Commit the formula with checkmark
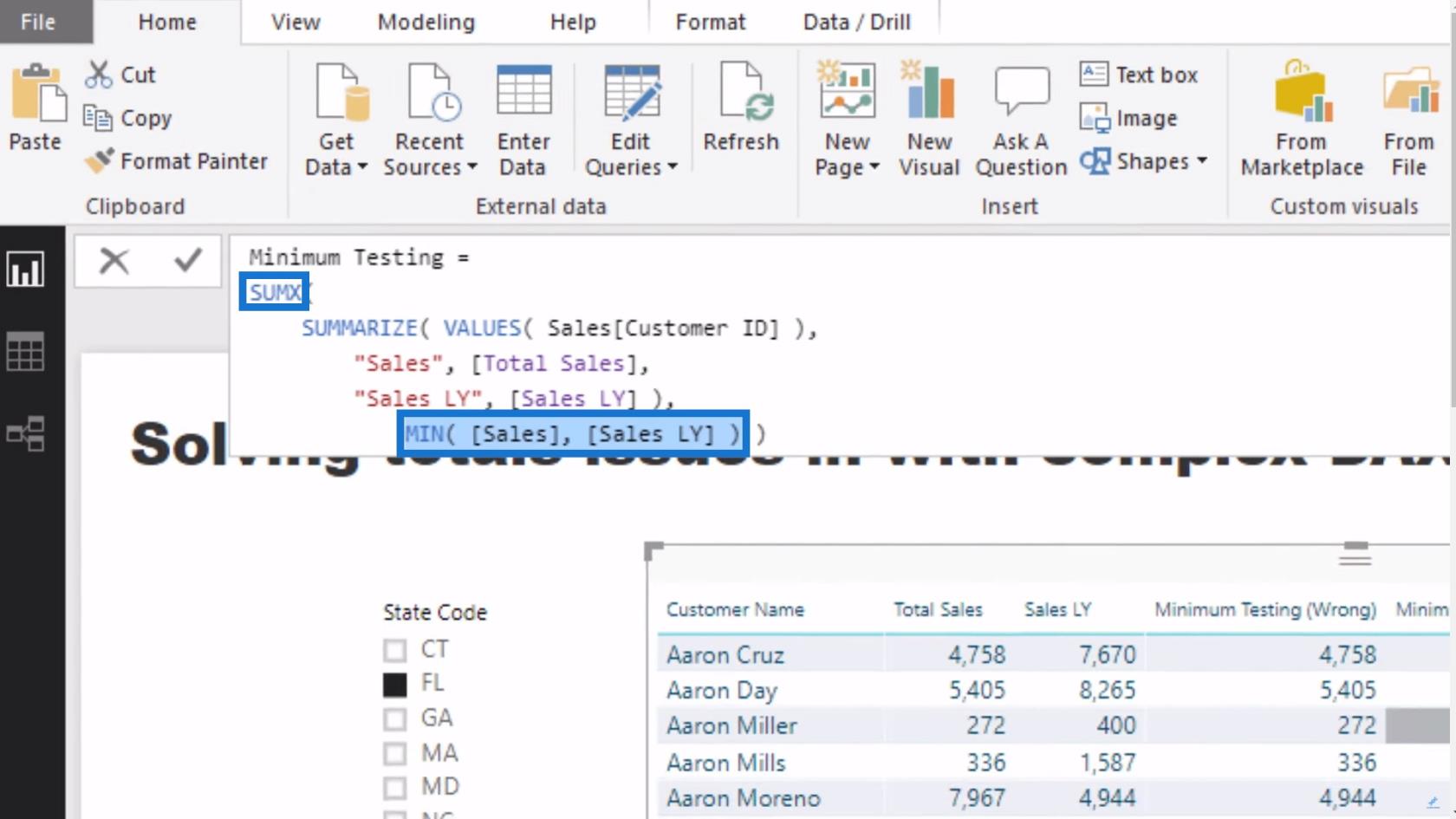Viewport: 1456px width, 819px height. coord(188,260)
